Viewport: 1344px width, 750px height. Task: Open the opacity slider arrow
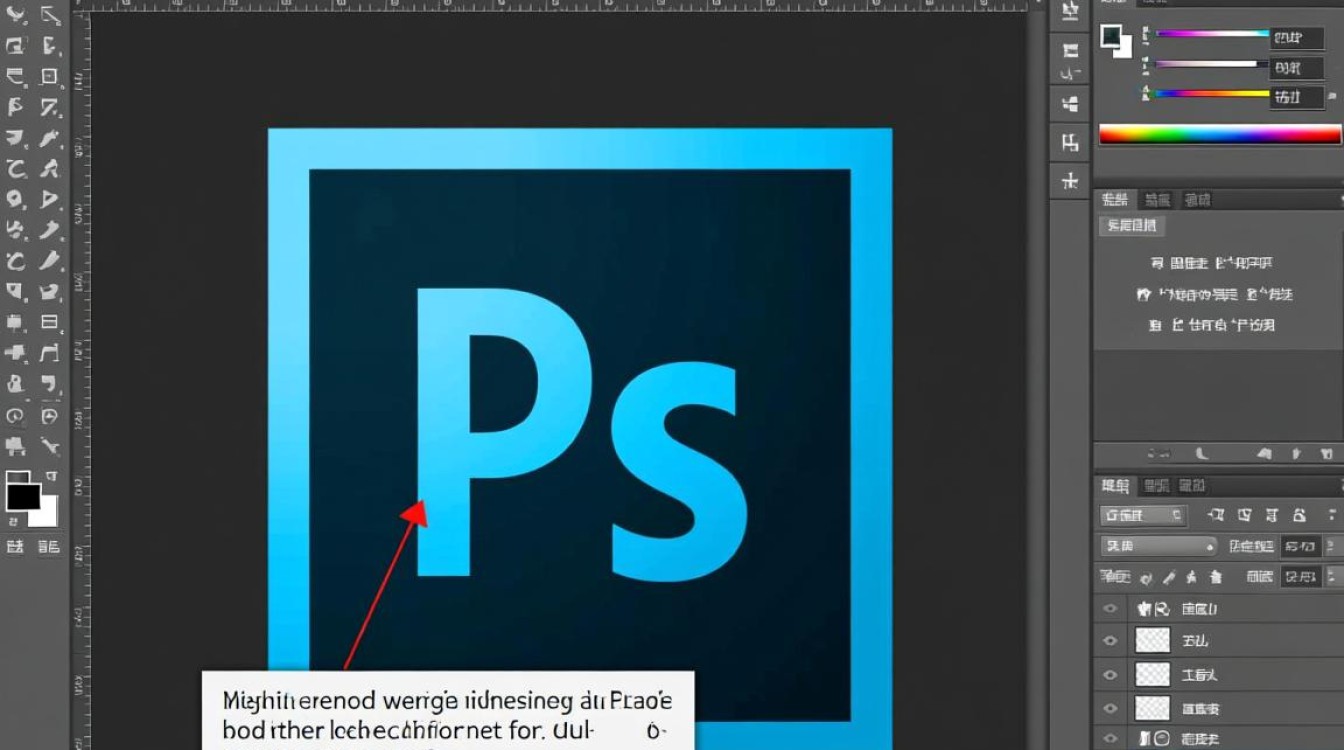(1331, 546)
